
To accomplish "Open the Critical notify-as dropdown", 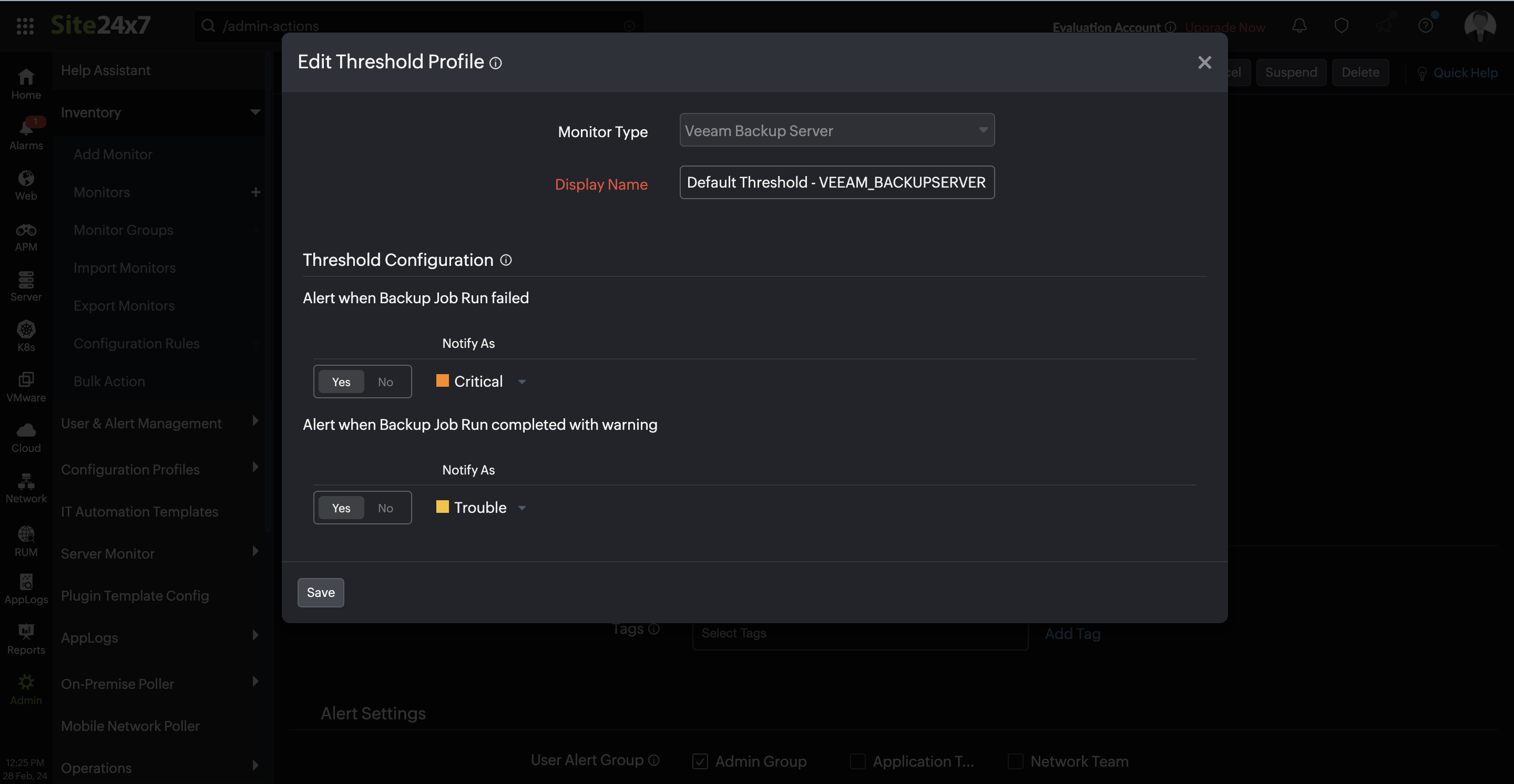I will pyautogui.click(x=522, y=381).
